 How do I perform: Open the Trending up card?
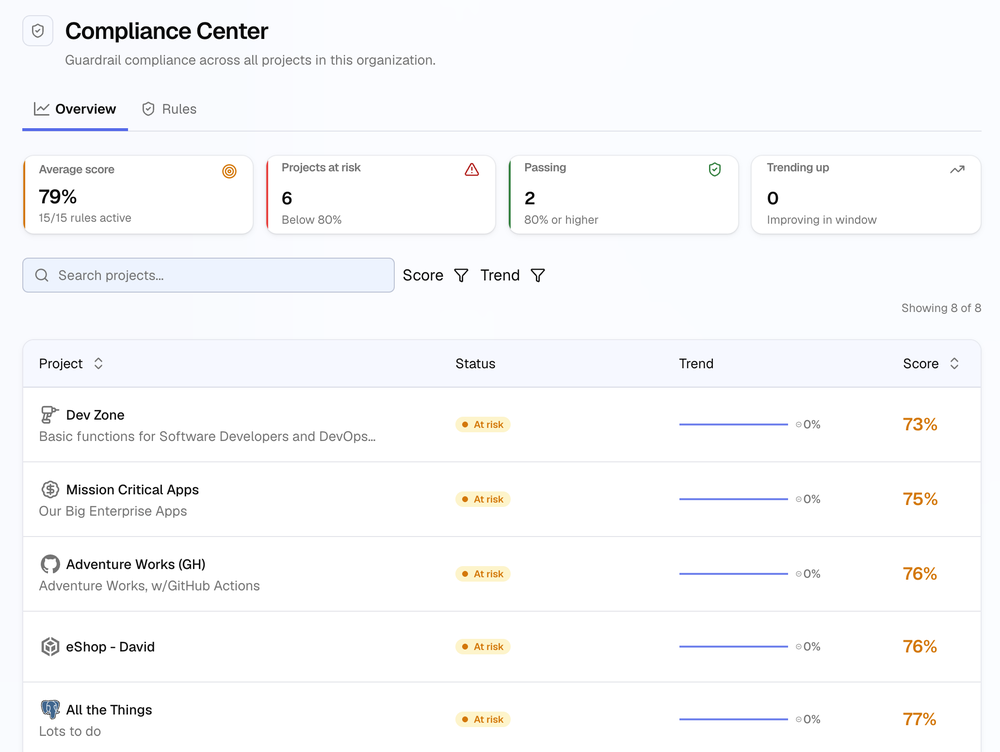coord(866,195)
